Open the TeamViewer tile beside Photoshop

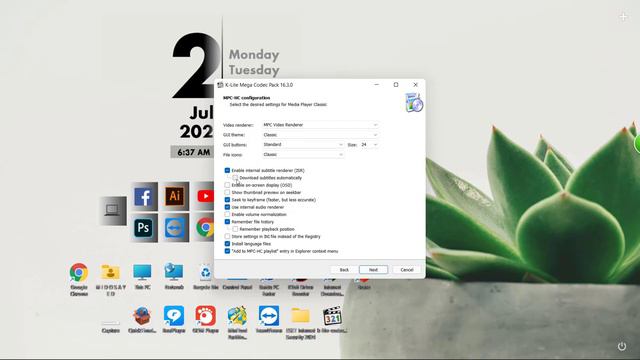pyautogui.click(x=175, y=228)
